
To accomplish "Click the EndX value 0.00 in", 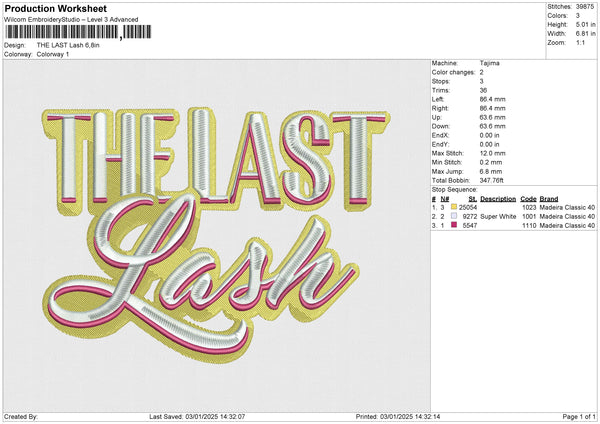I will (x=489, y=135).
